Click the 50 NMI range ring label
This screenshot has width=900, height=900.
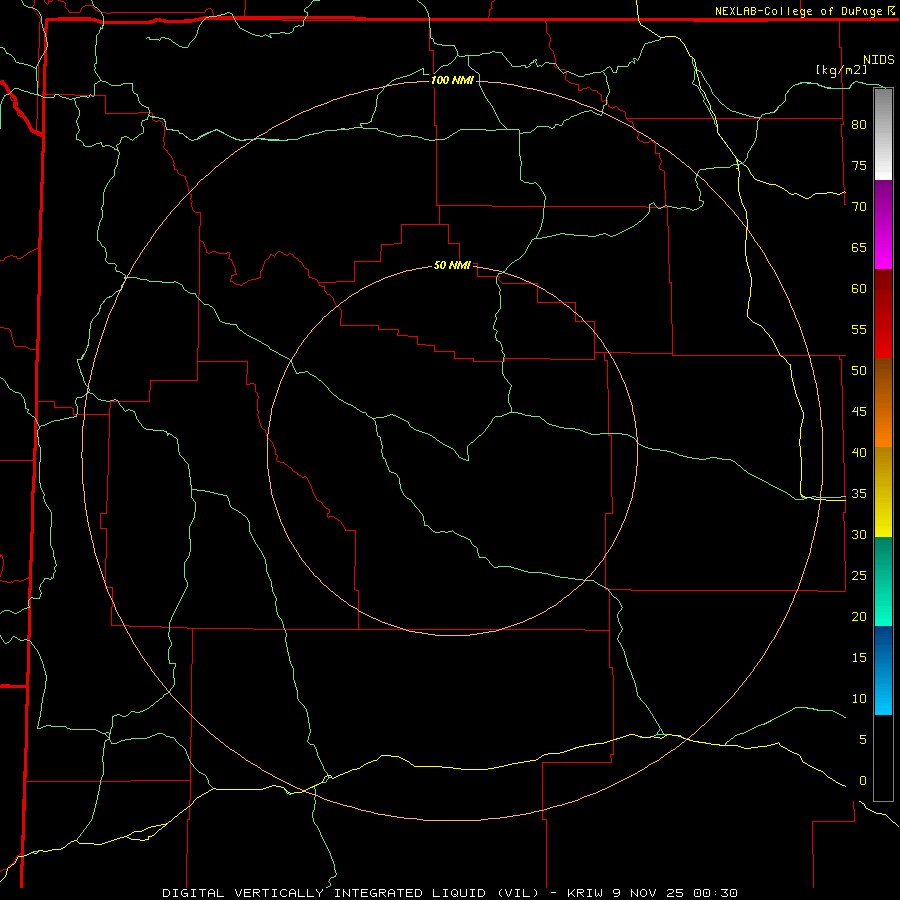tap(452, 265)
